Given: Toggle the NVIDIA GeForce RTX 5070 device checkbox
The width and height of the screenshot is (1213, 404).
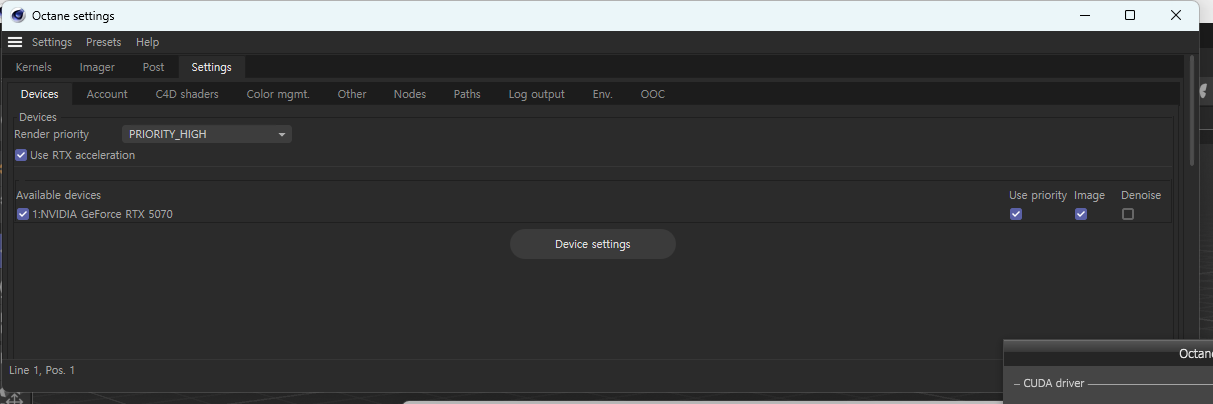Looking at the screenshot, I should click(22, 214).
